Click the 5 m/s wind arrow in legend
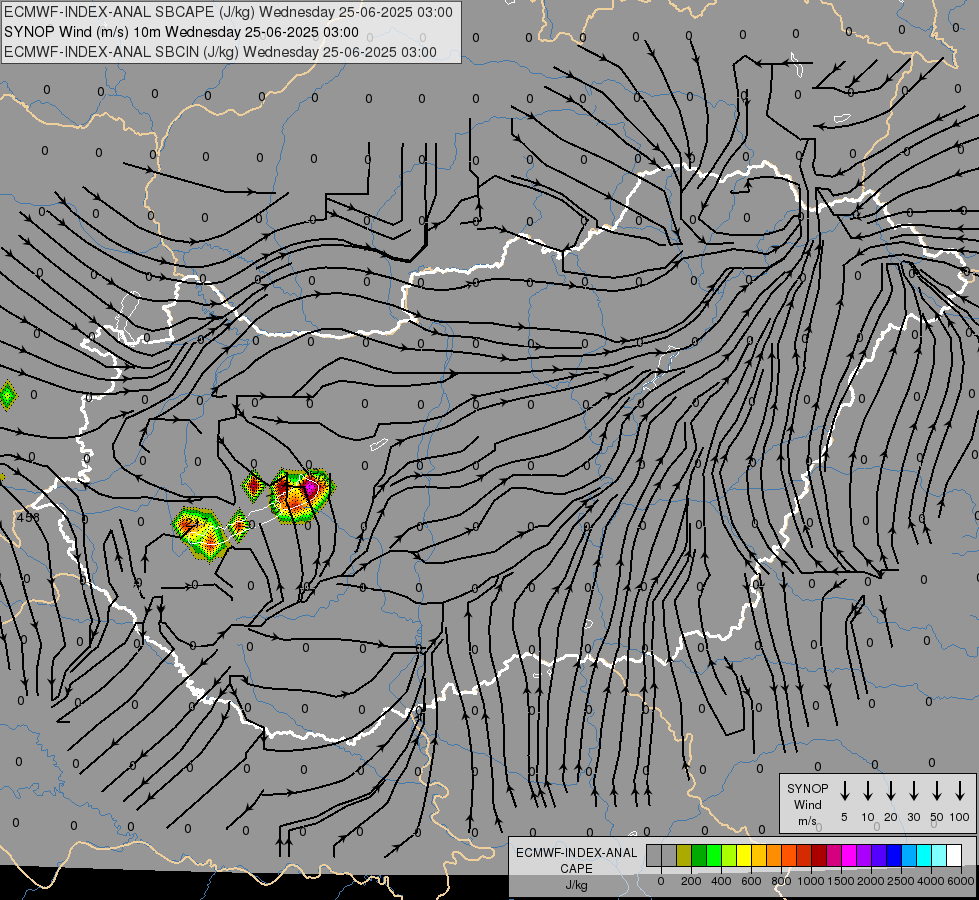979x900 pixels. tap(844, 791)
